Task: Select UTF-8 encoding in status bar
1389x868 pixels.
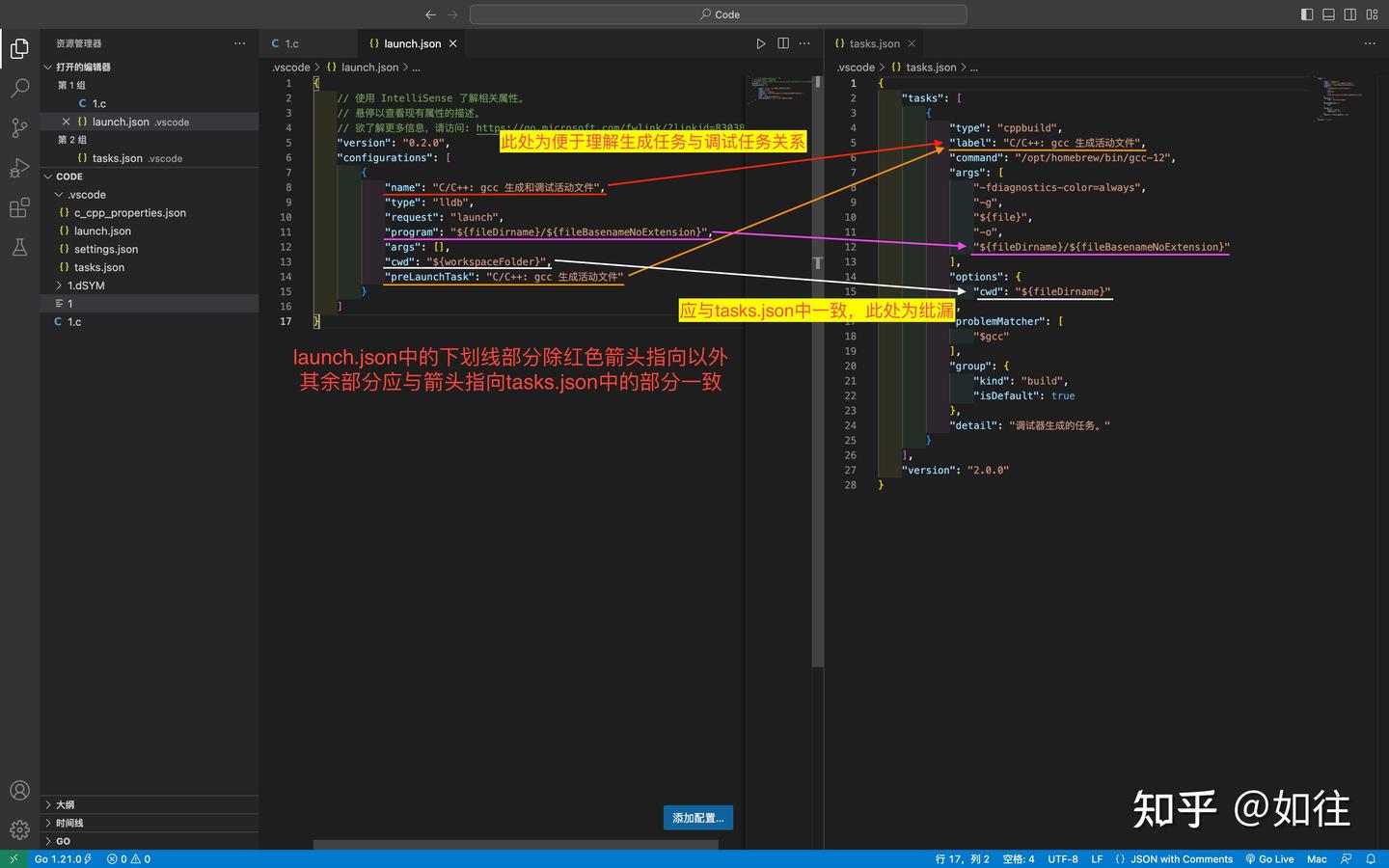Action: pos(1062,858)
